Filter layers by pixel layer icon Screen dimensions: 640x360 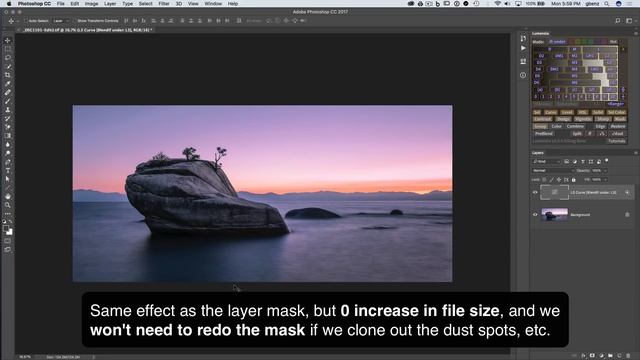point(567,162)
